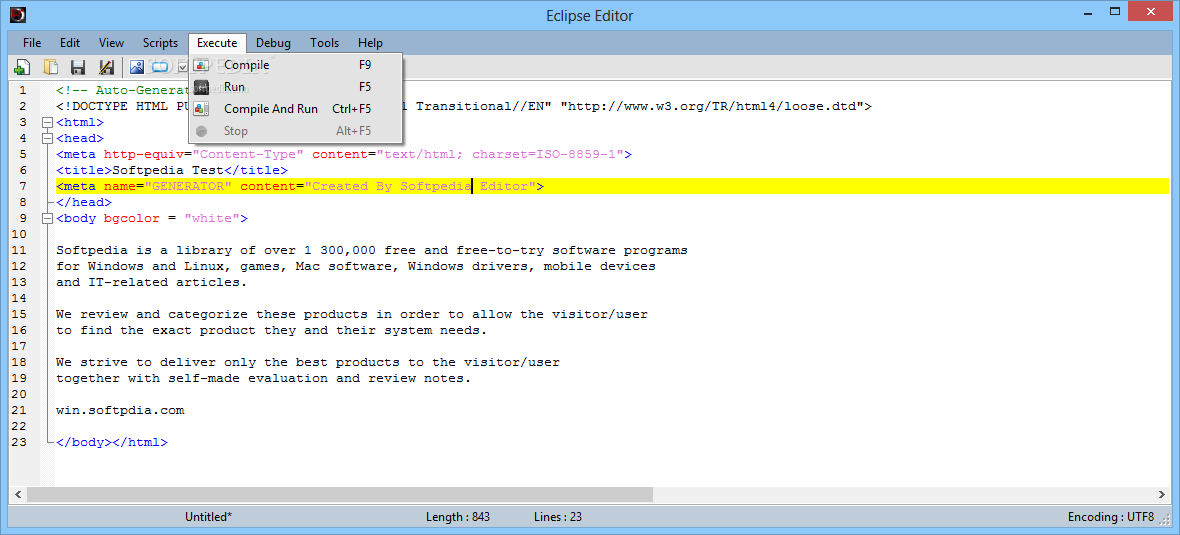Click 'Lines : 23' in the status bar
The width and height of the screenshot is (1180, 535).
[x=558, y=517]
